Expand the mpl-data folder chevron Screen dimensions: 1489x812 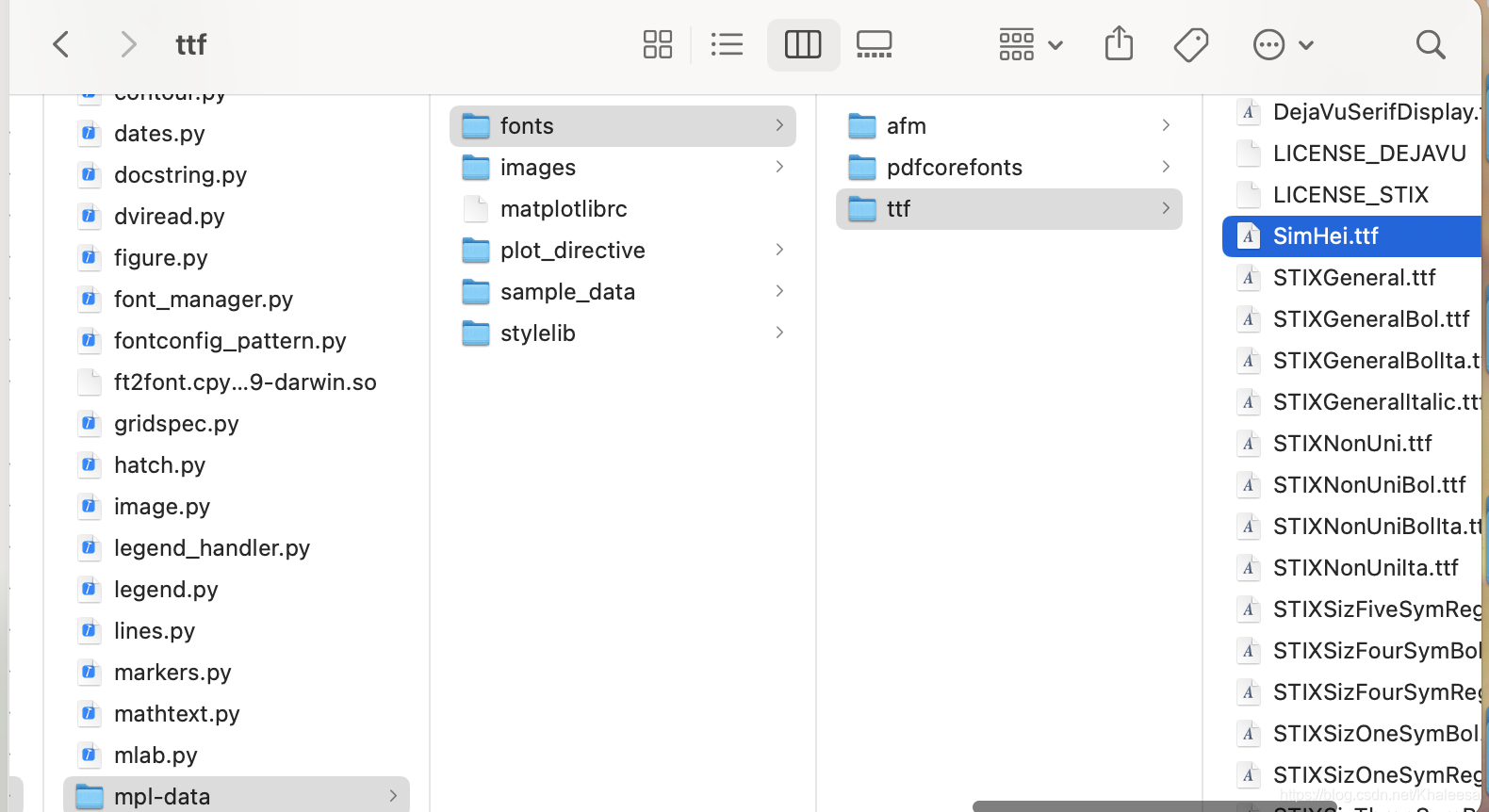coord(393,796)
